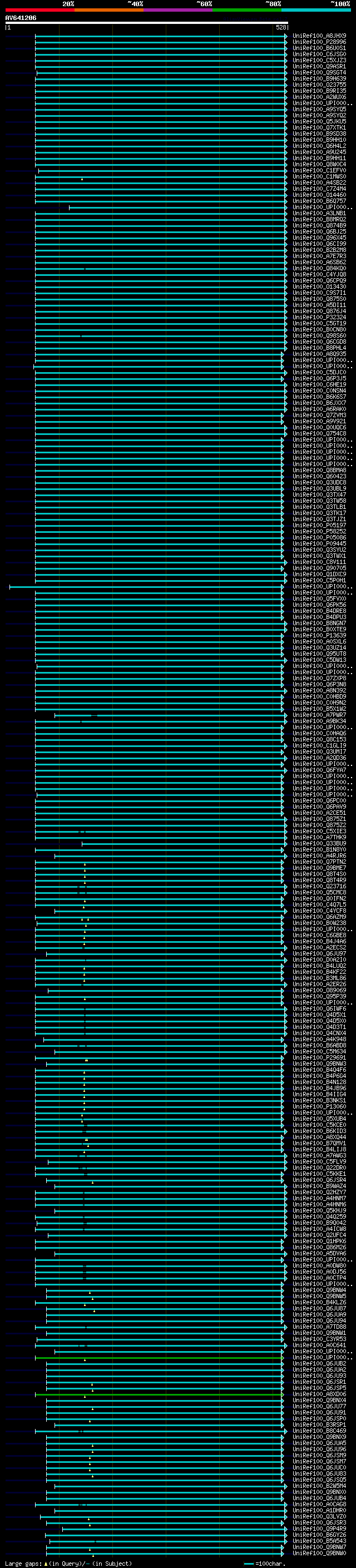Select the UniRef100_Q5JKU5 label

(x=319, y=122)
